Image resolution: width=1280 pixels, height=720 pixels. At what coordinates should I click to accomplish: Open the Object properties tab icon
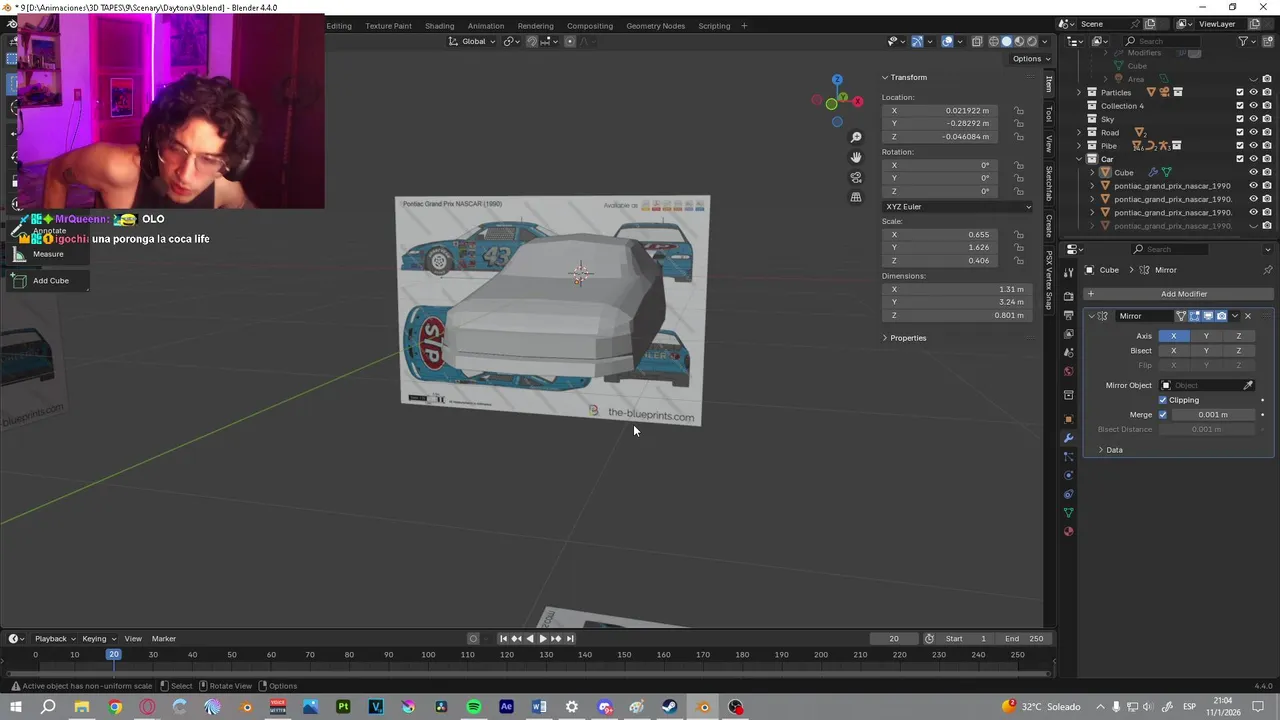1069,419
